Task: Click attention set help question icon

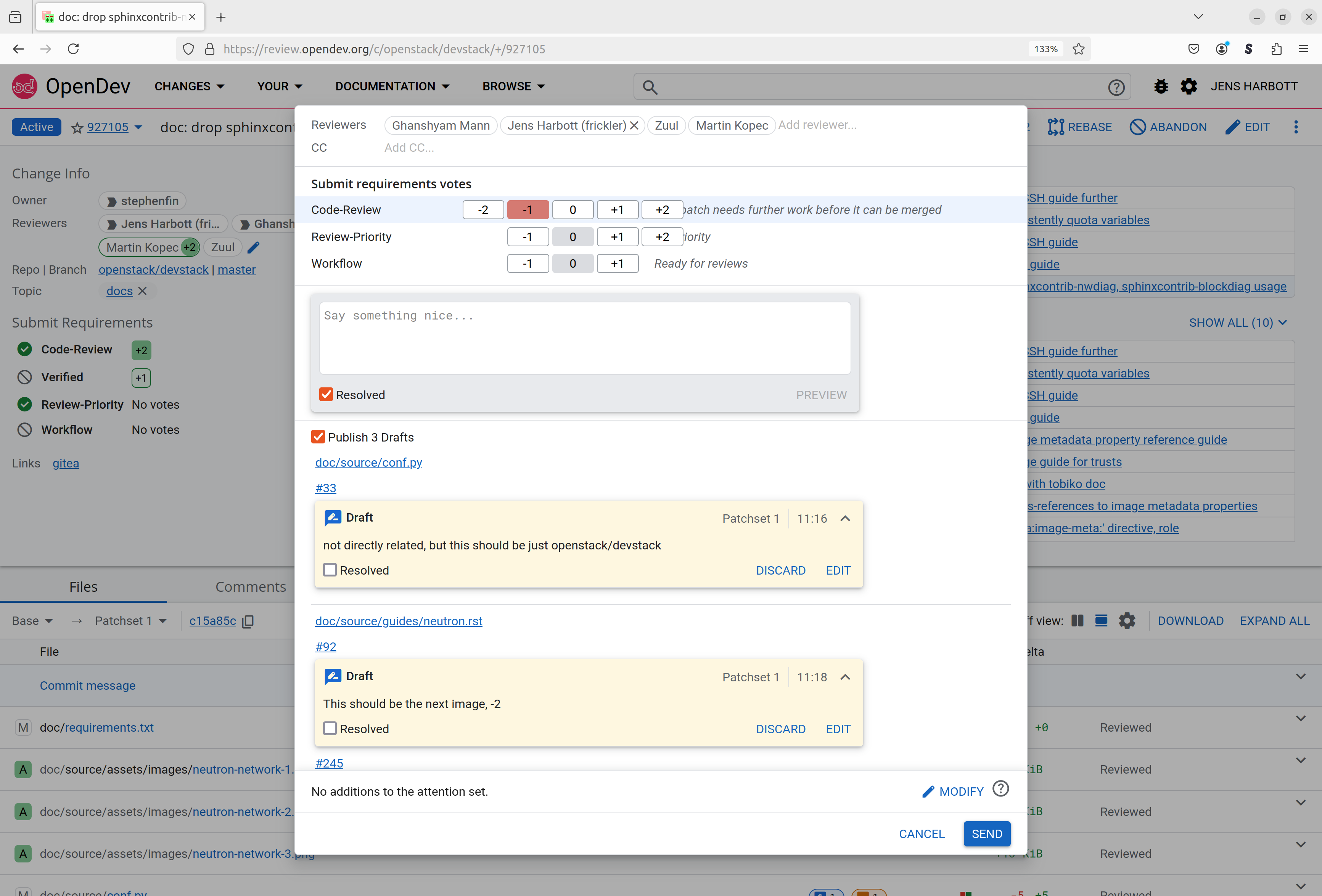Action: [x=1000, y=789]
